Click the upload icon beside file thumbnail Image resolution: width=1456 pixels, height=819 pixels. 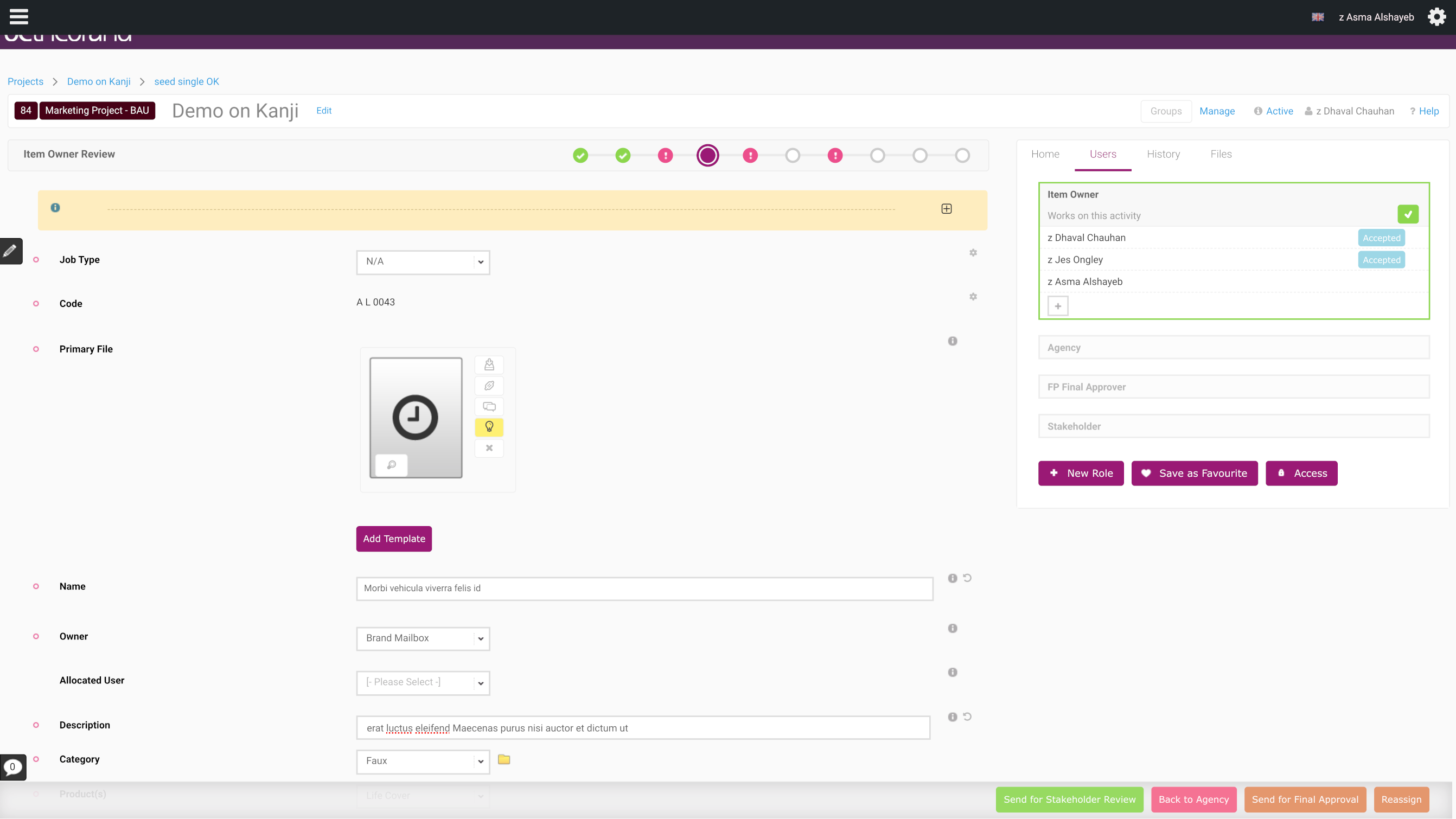point(489,364)
